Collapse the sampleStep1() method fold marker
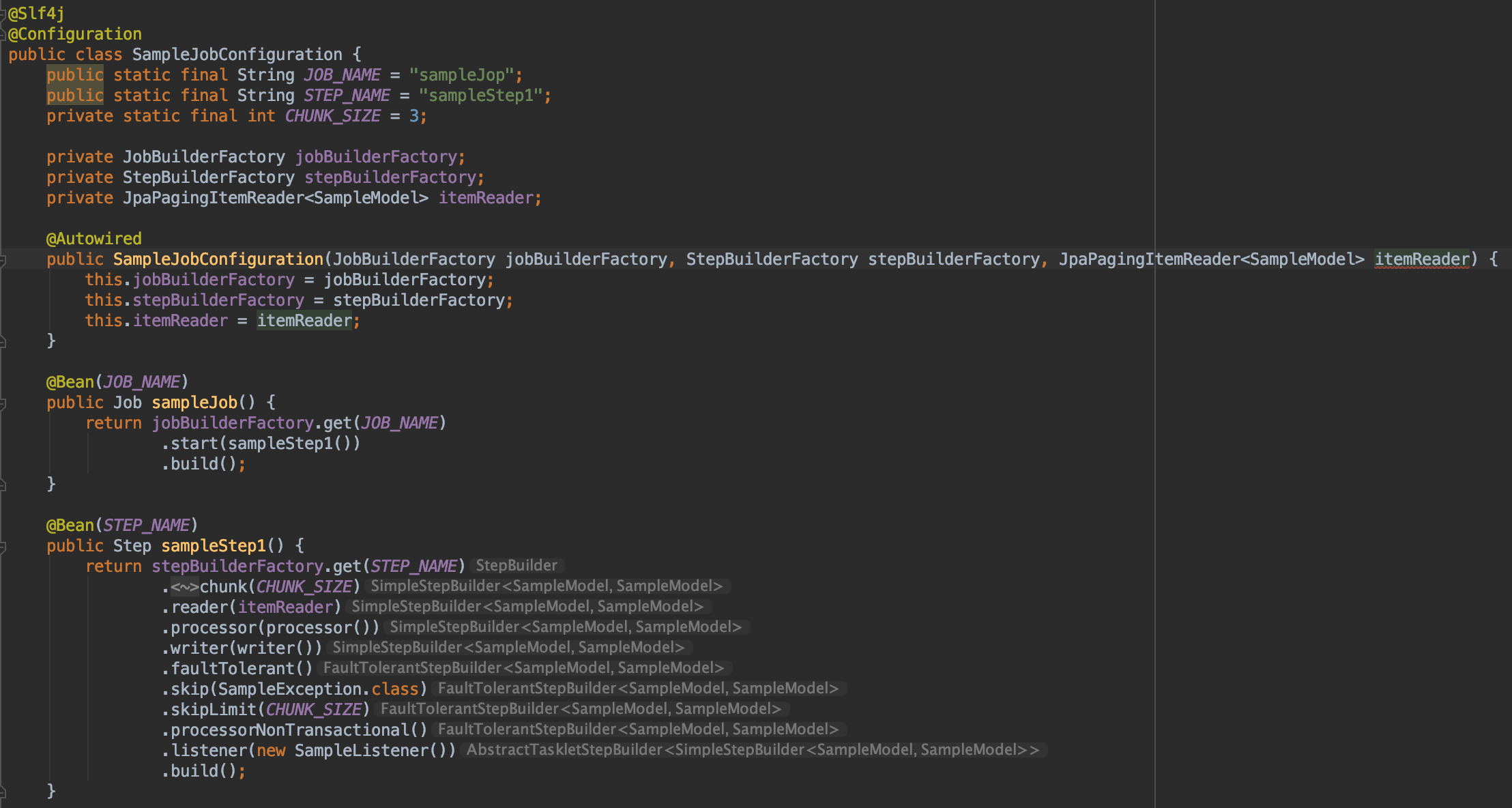 (3, 547)
